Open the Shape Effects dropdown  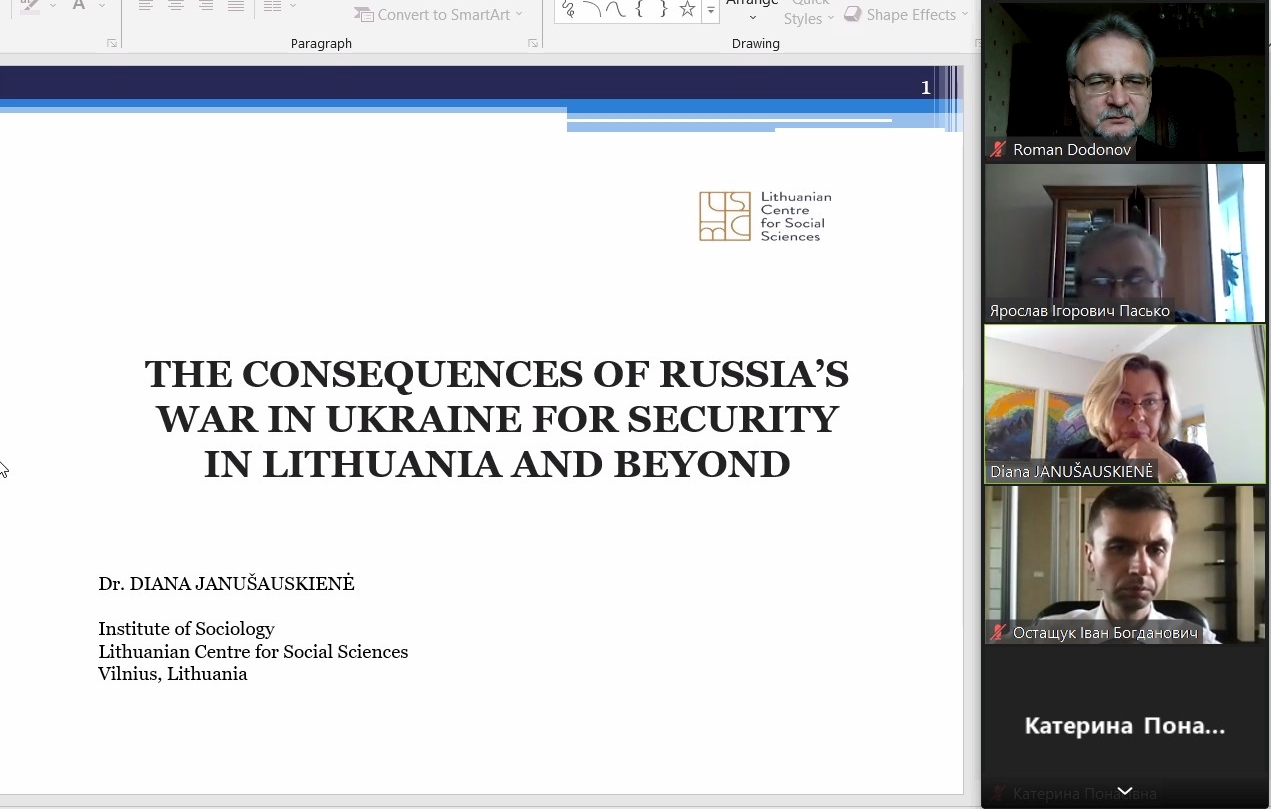tap(906, 15)
